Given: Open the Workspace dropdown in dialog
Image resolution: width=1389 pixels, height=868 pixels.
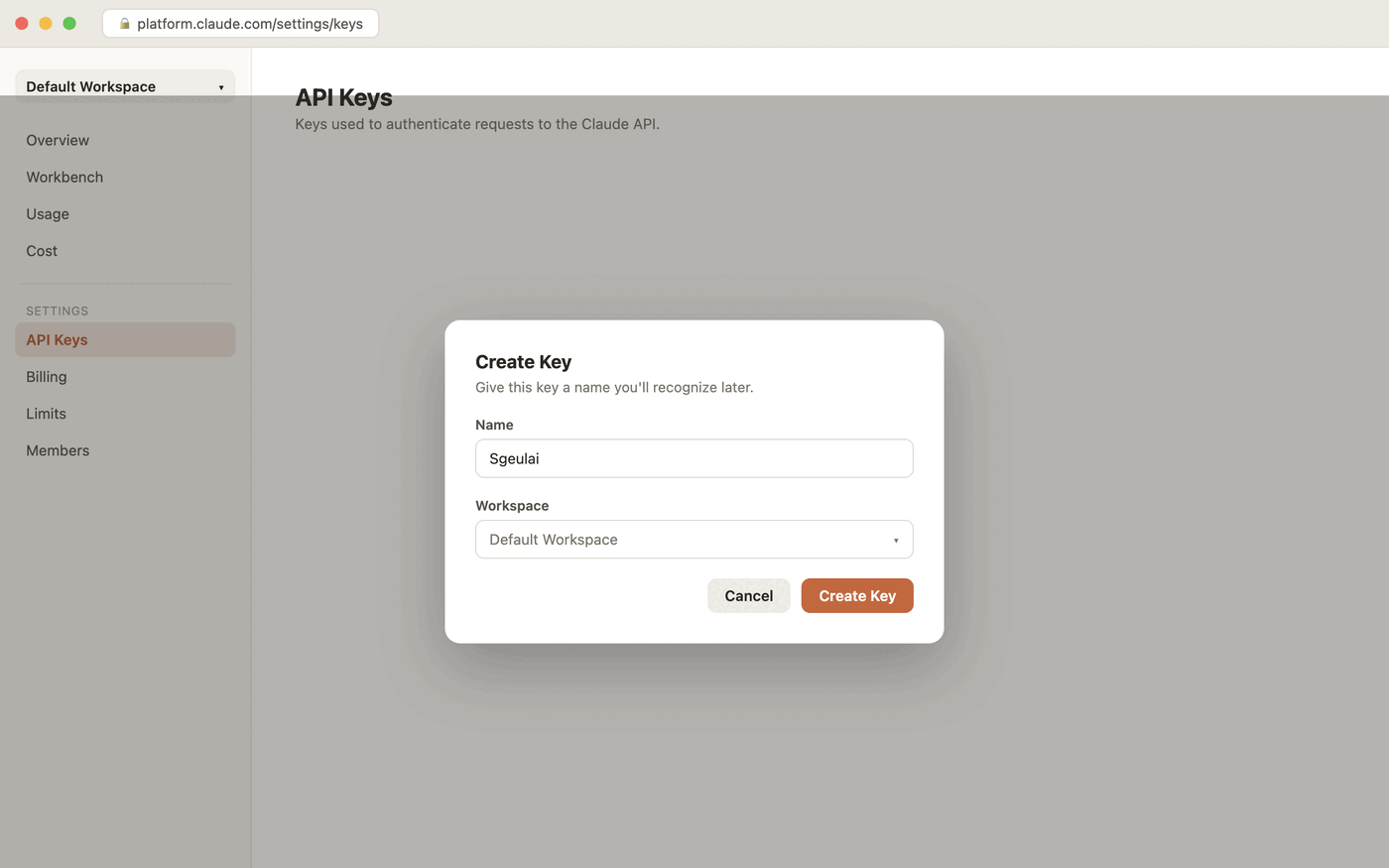Looking at the screenshot, I should 694,540.
